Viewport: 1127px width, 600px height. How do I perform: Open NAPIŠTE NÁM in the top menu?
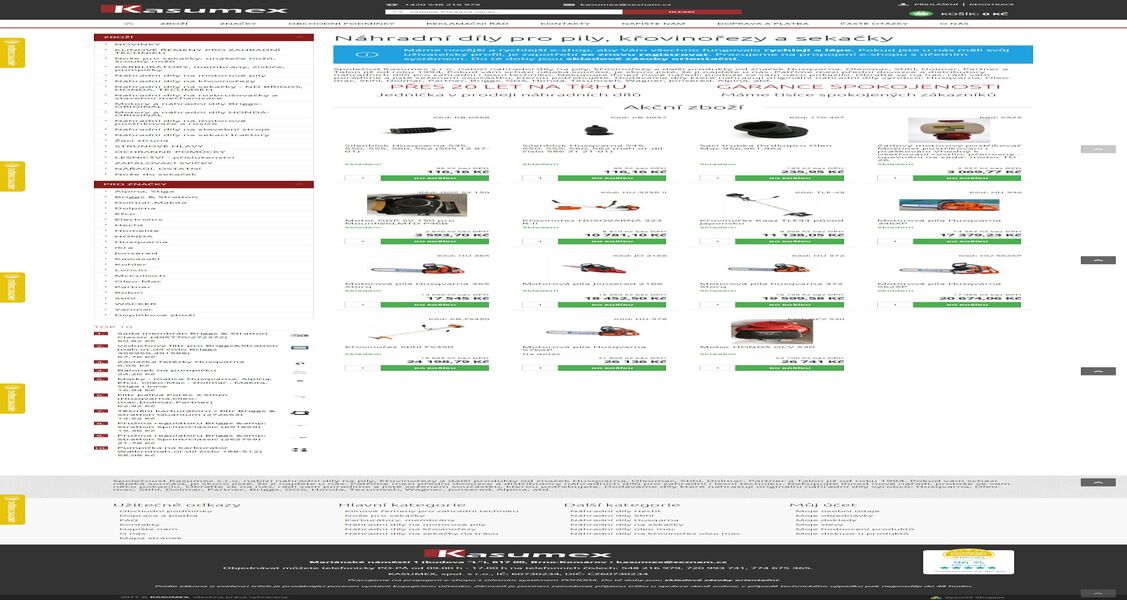coord(653,24)
